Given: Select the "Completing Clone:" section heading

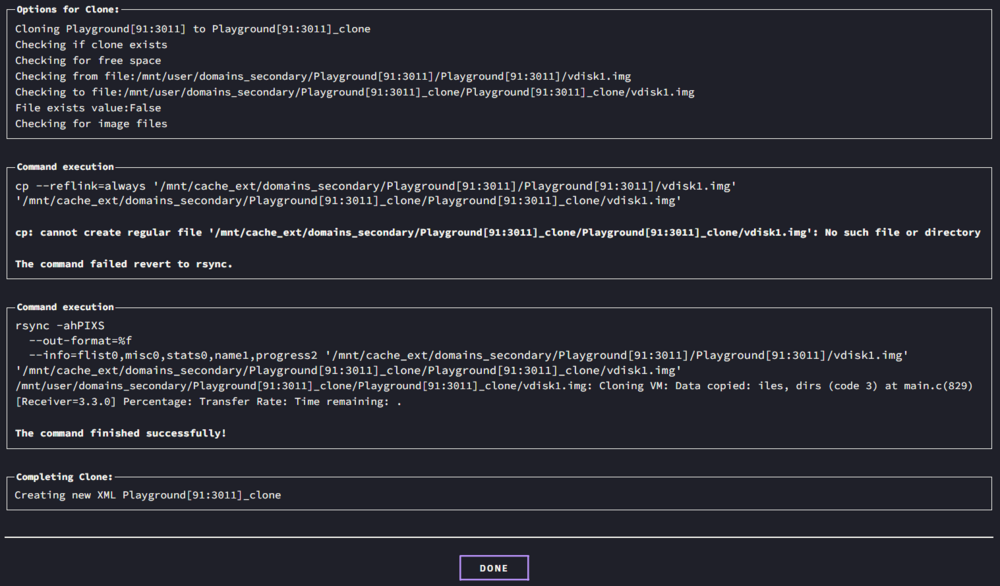Looking at the screenshot, I should [x=64, y=477].
